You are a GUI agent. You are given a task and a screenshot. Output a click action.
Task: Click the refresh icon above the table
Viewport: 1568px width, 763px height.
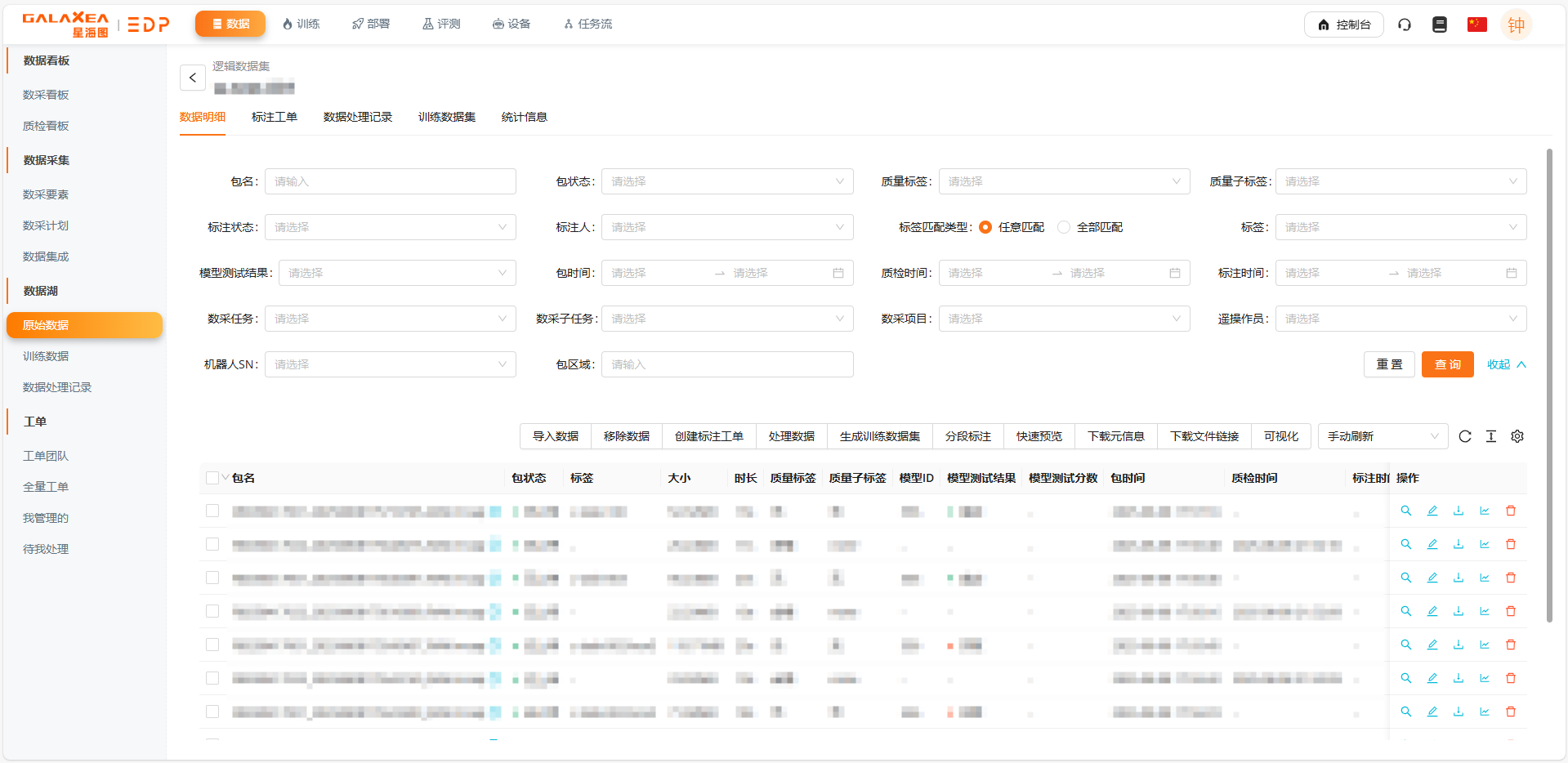click(1465, 436)
